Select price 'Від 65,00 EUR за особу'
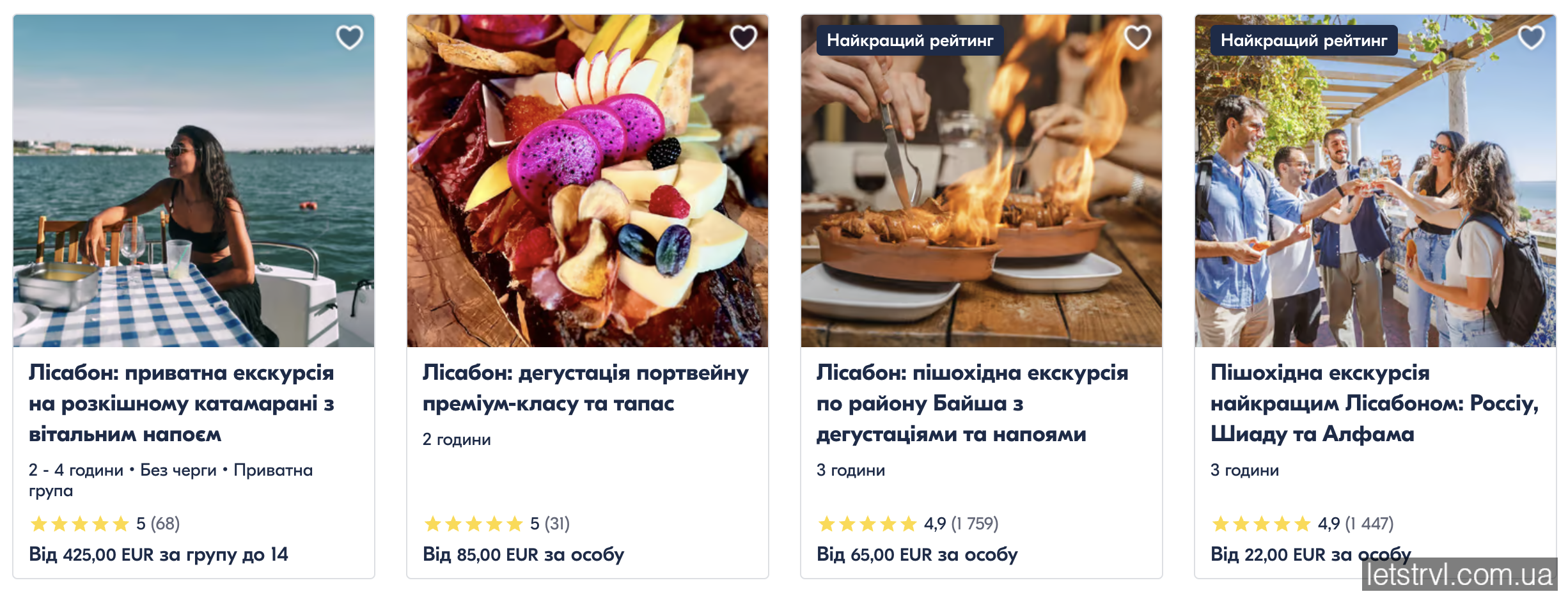The height and width of the screenshot is (601, 1568). tap(917, 554)
